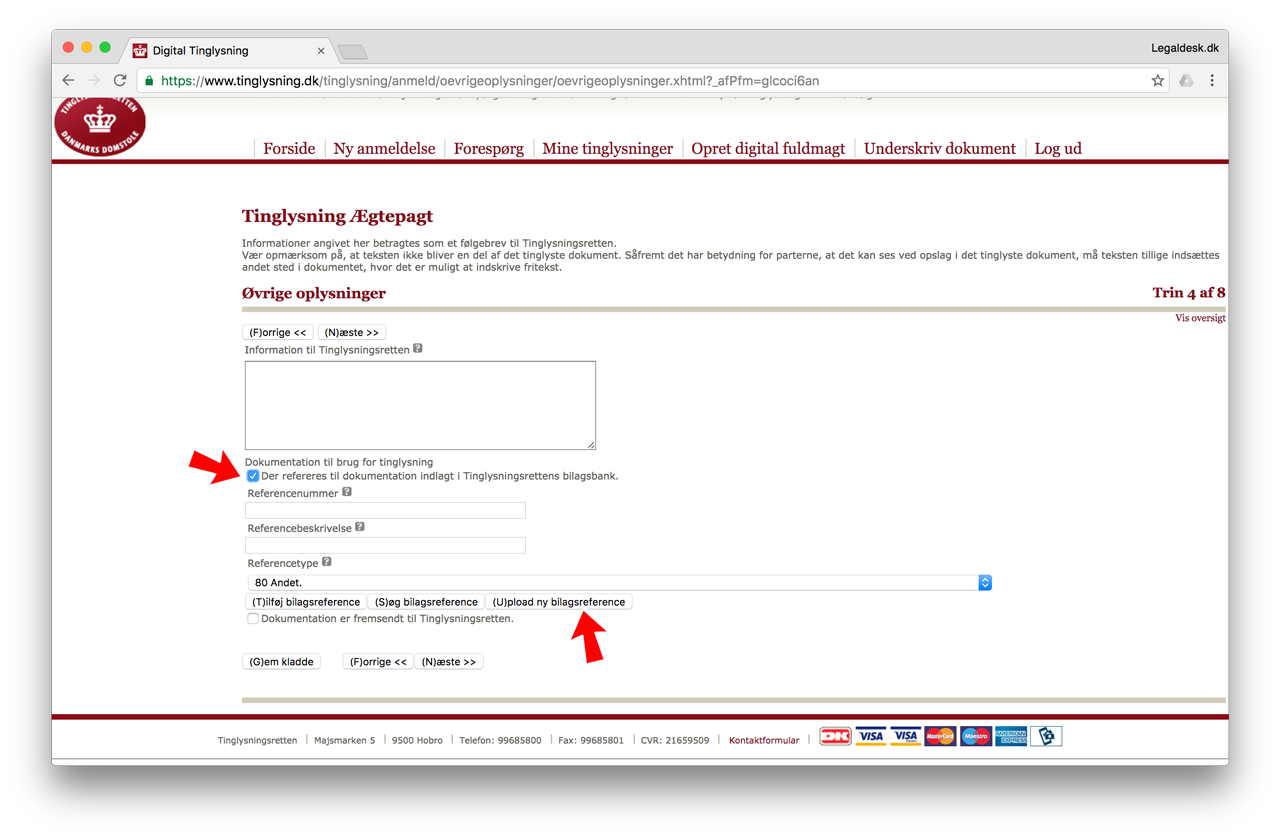
Task: Open Chrome three-dot menu
Action: click(x=1212, y=81)
